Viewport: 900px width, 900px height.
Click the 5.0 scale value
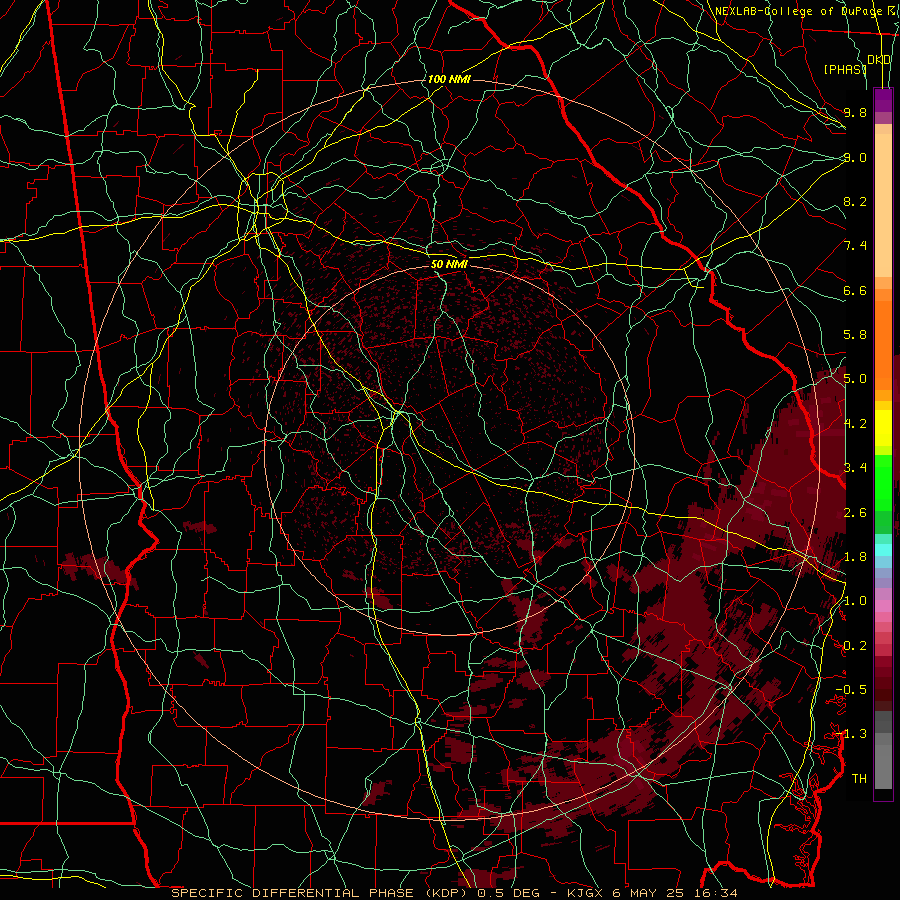(x=855, y=379)
